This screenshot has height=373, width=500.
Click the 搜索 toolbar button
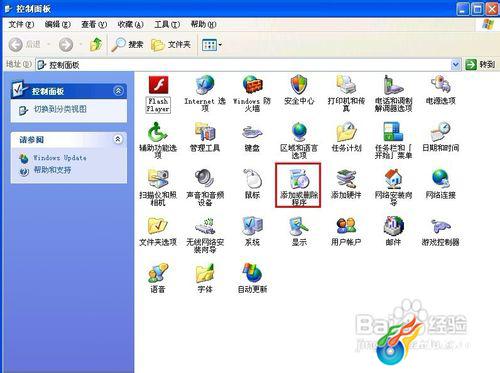(x=127, y=44)
